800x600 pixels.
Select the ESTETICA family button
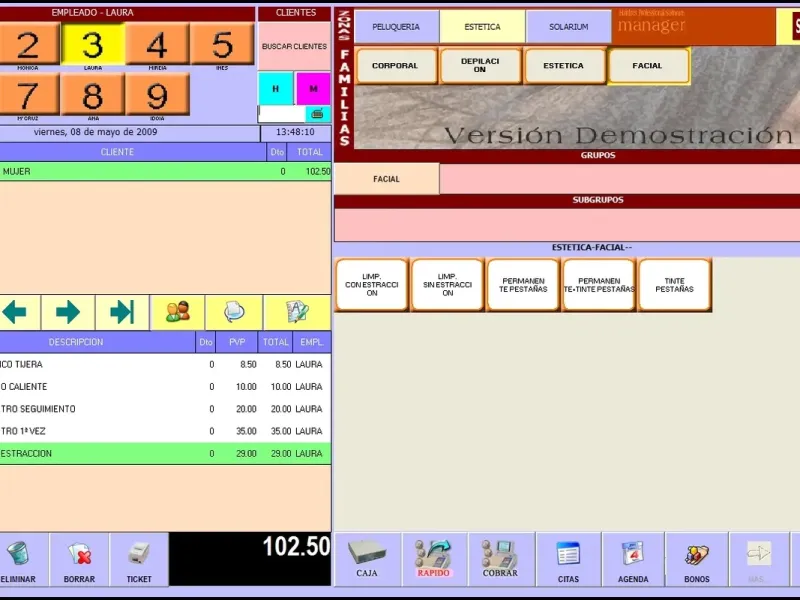click(564, 66)
